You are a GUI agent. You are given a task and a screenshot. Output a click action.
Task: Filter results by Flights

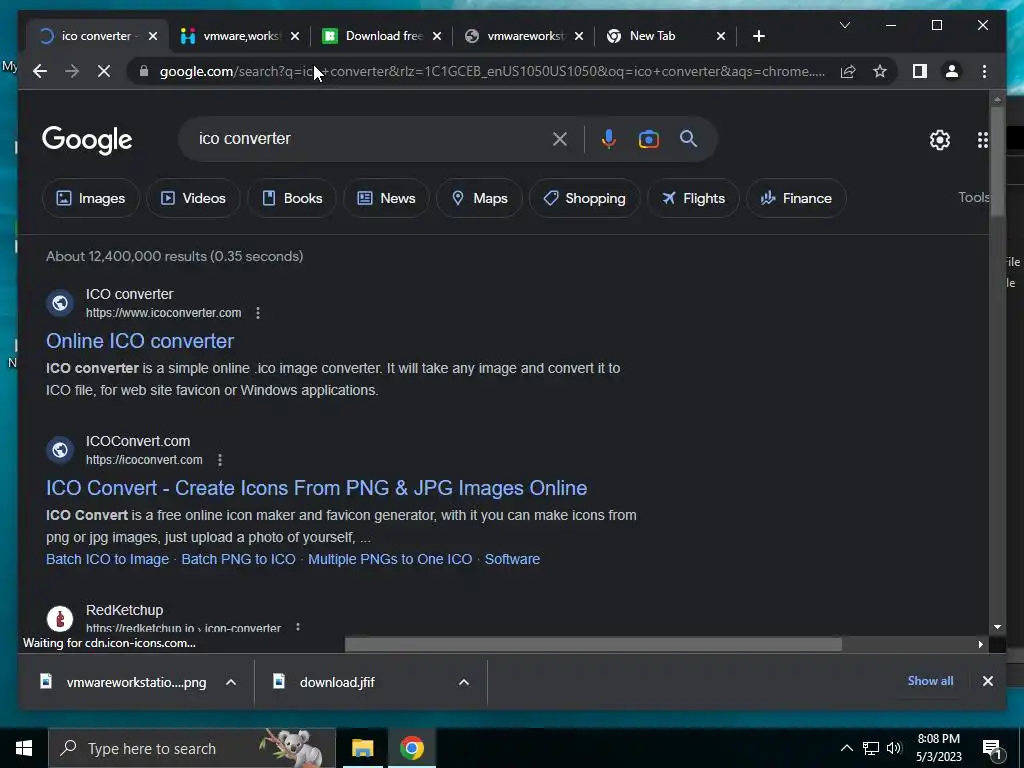(x=693, y=198)
